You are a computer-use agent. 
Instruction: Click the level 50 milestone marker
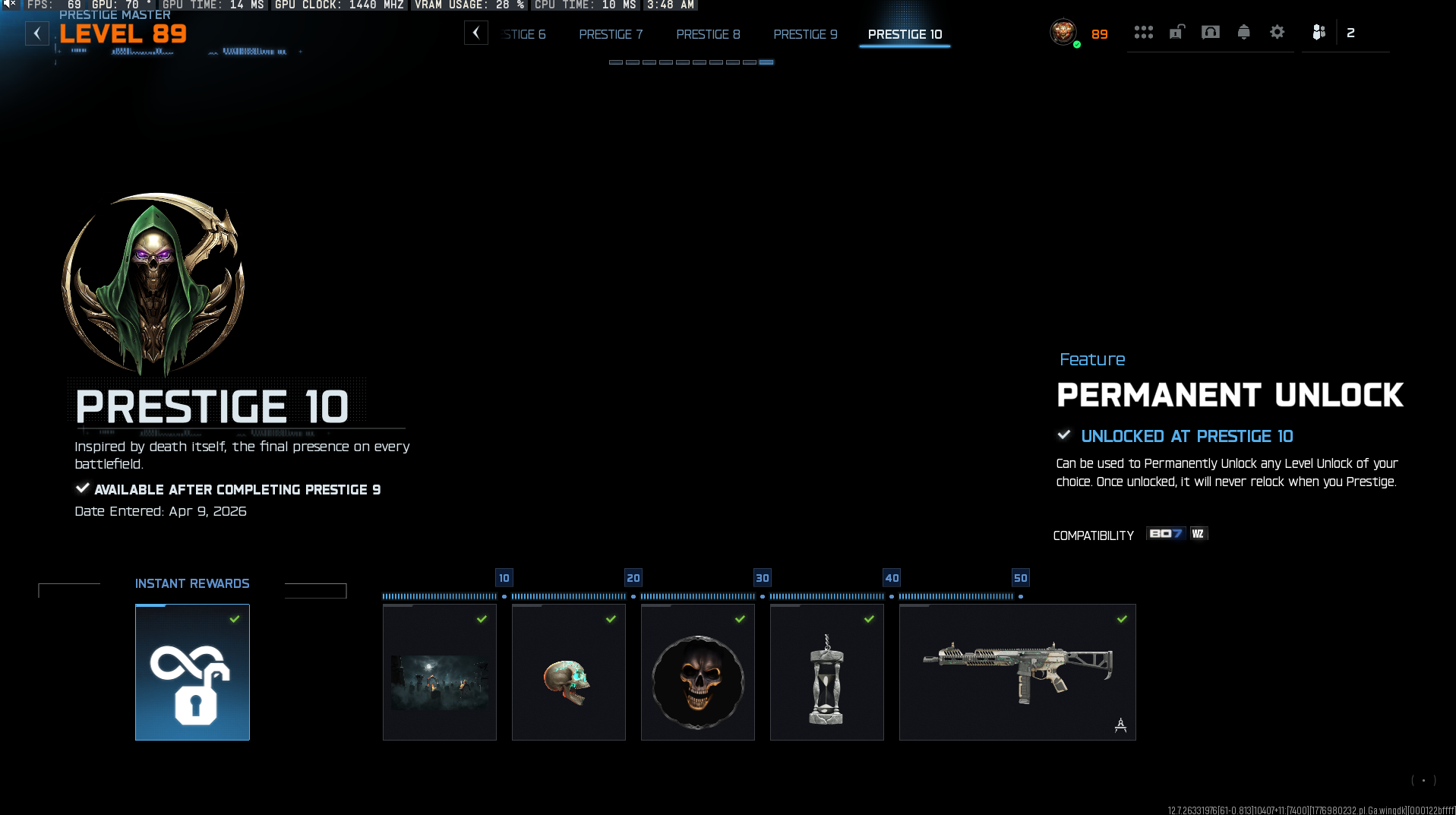[1021, 578]
